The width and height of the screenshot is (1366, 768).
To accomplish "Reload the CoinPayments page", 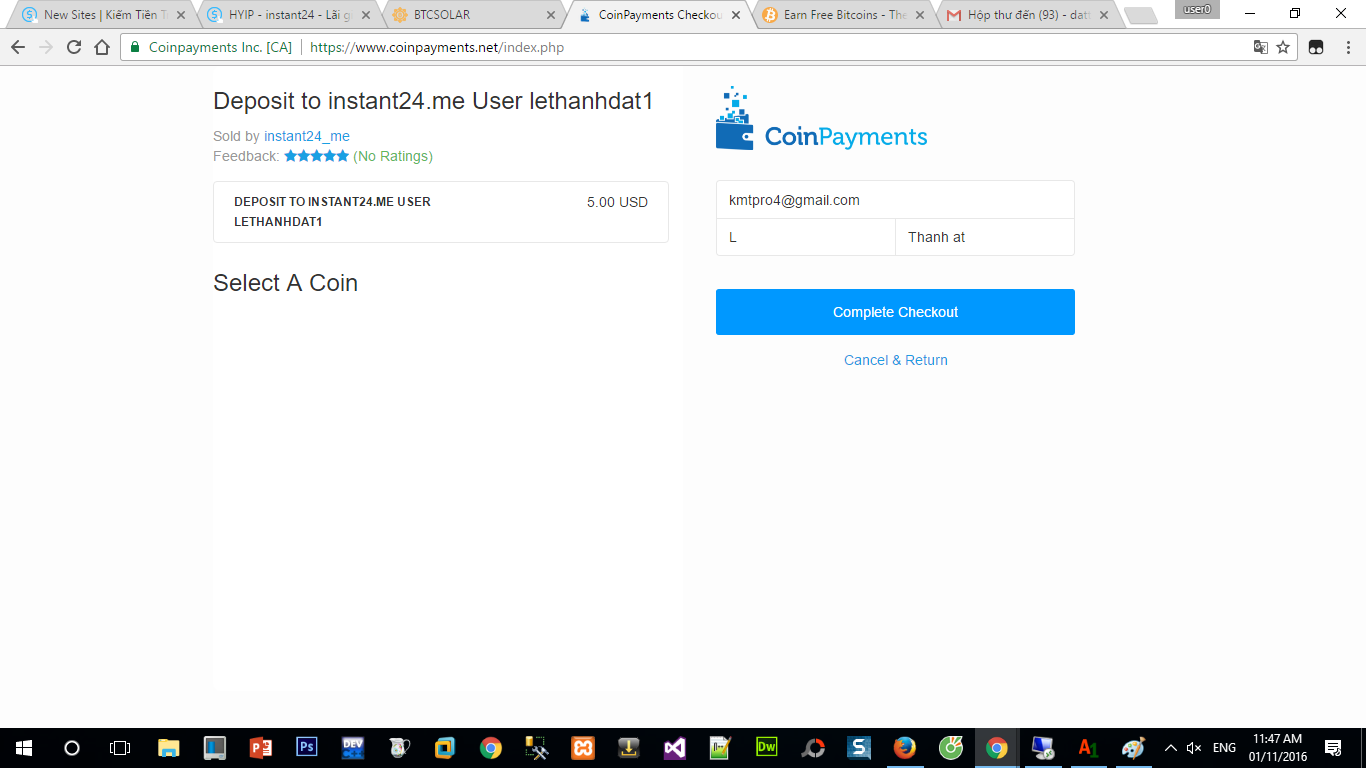I will (x=74, y=47).
